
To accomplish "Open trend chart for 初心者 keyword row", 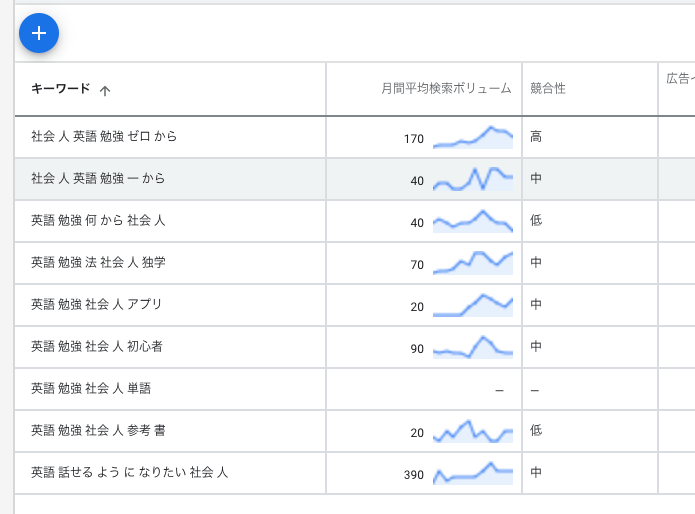I will click(x=473, y=347).
